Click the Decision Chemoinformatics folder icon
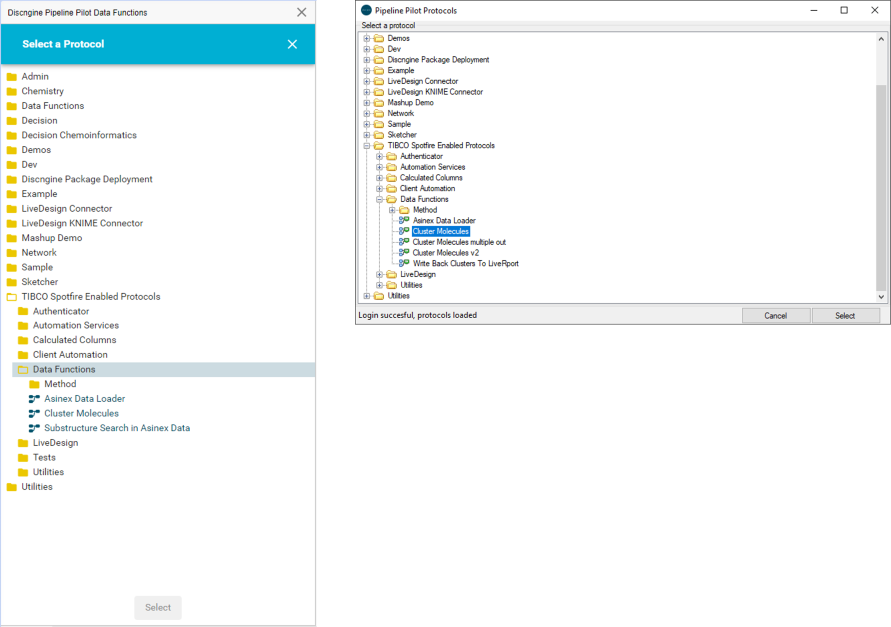Screen dimensions: 891x627 [x=11, y=135]
